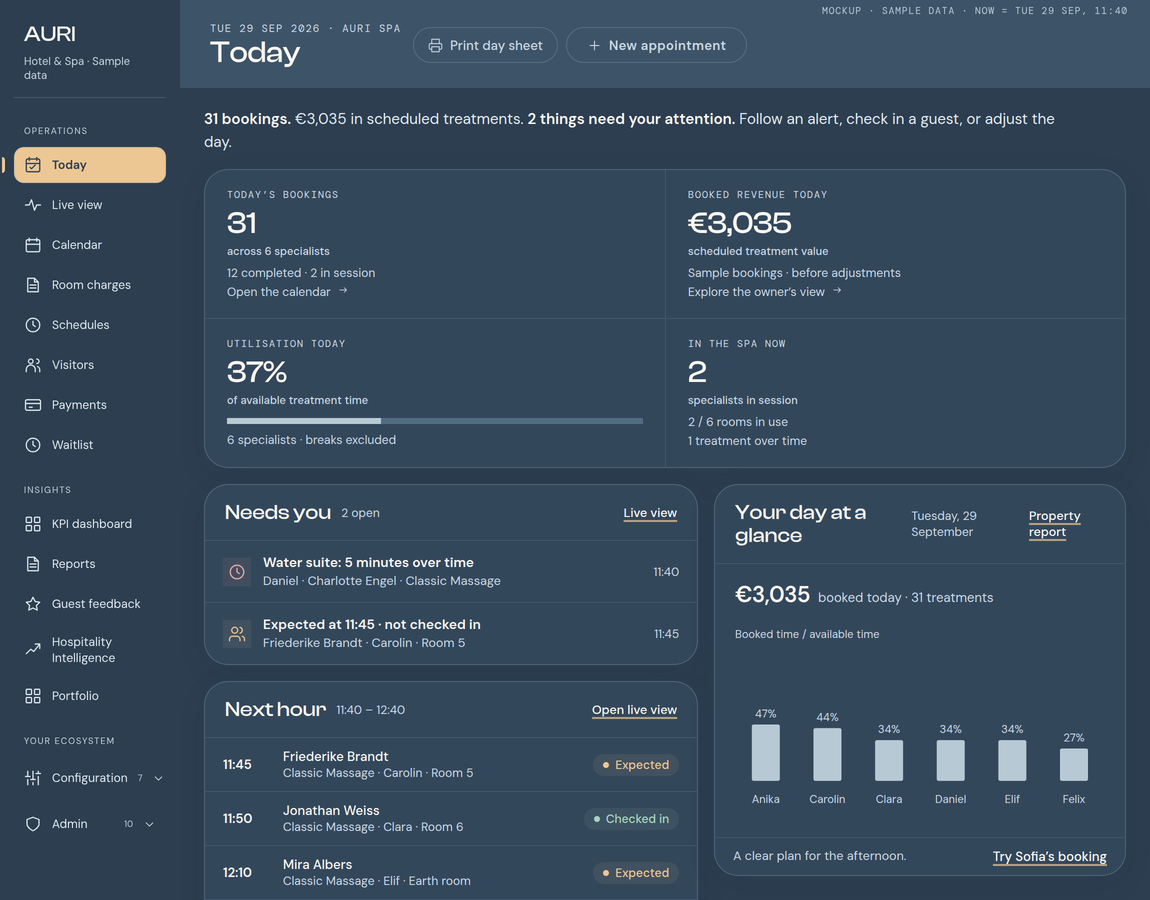
Task: Click the Payments card icon
Action: click(x=33, y=405)
